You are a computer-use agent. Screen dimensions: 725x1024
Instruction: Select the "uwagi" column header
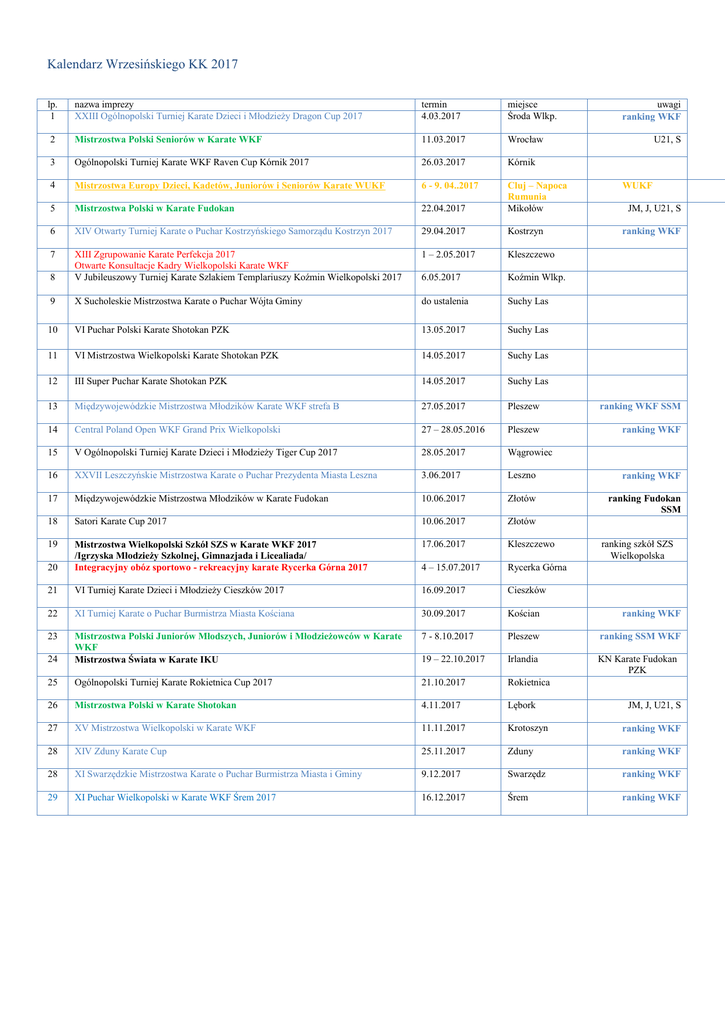click(668, 104)
